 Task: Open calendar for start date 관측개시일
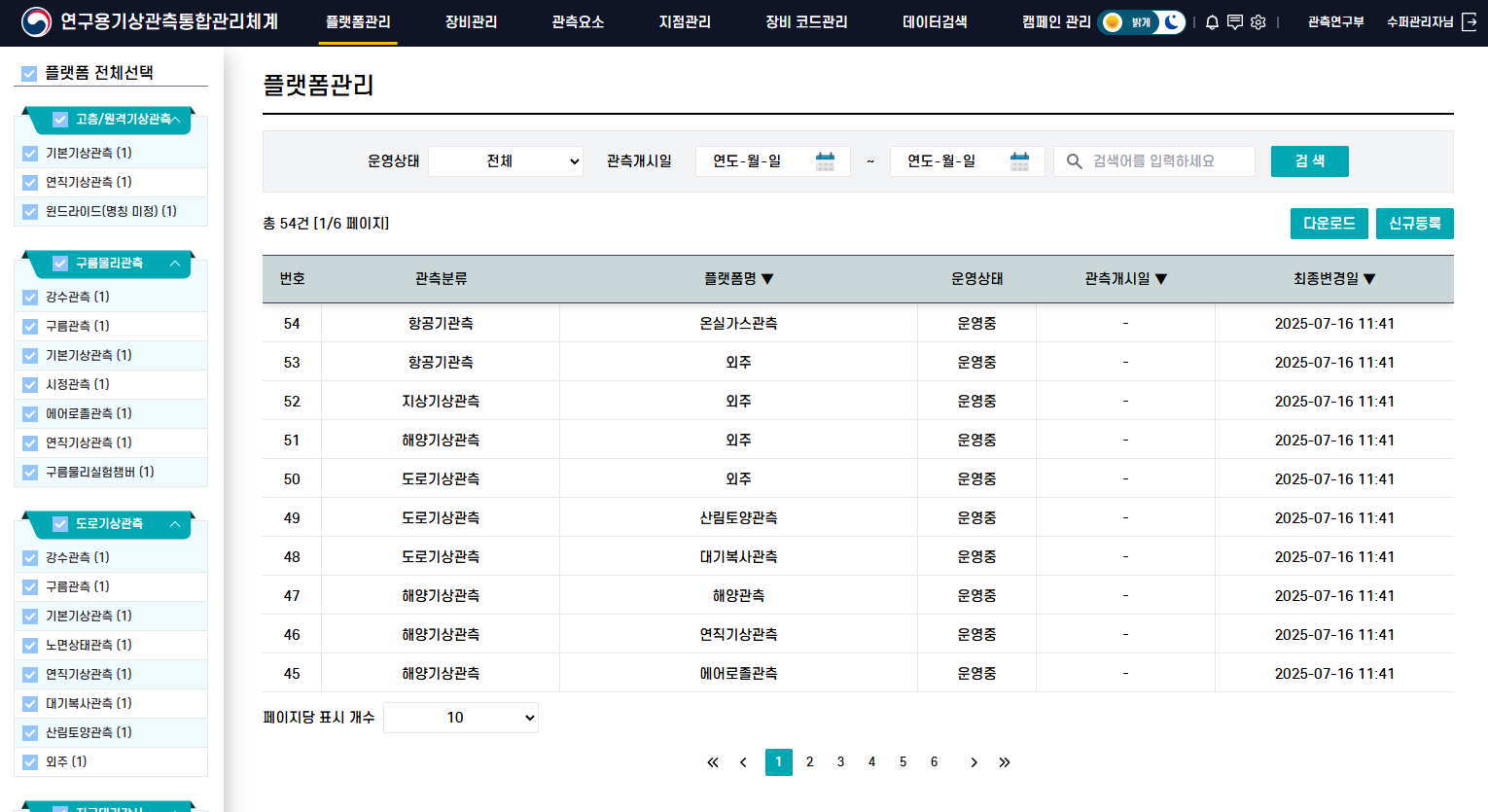click(825, 161)
